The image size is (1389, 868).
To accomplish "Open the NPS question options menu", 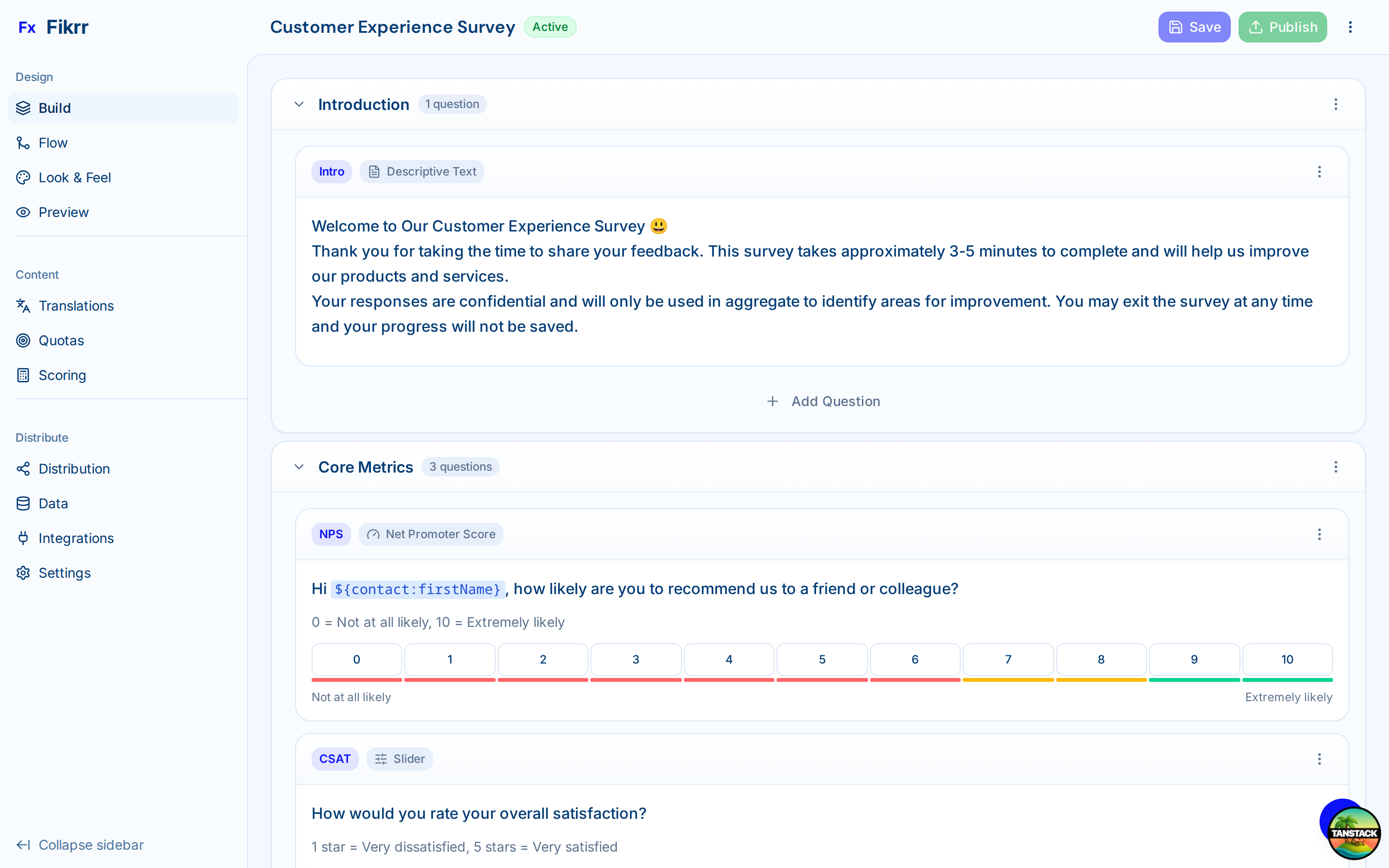I will (1320, 534).
